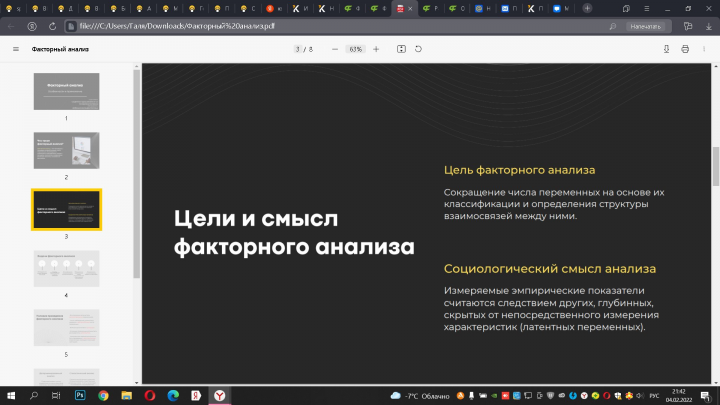
Task: Click the heading Социологический смысл анализа
Action: coord(550,269)
